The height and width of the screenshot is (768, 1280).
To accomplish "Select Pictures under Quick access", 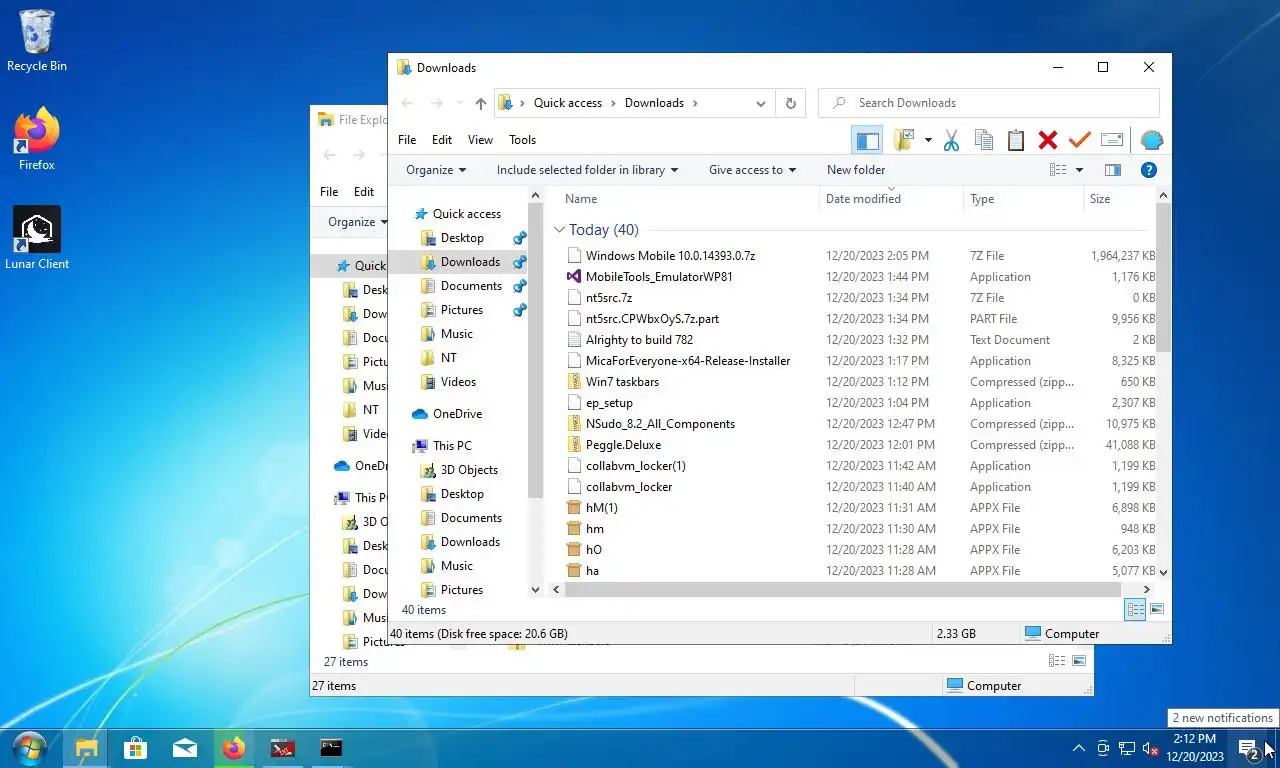I will pyautogui.click(x=462, y=310).
